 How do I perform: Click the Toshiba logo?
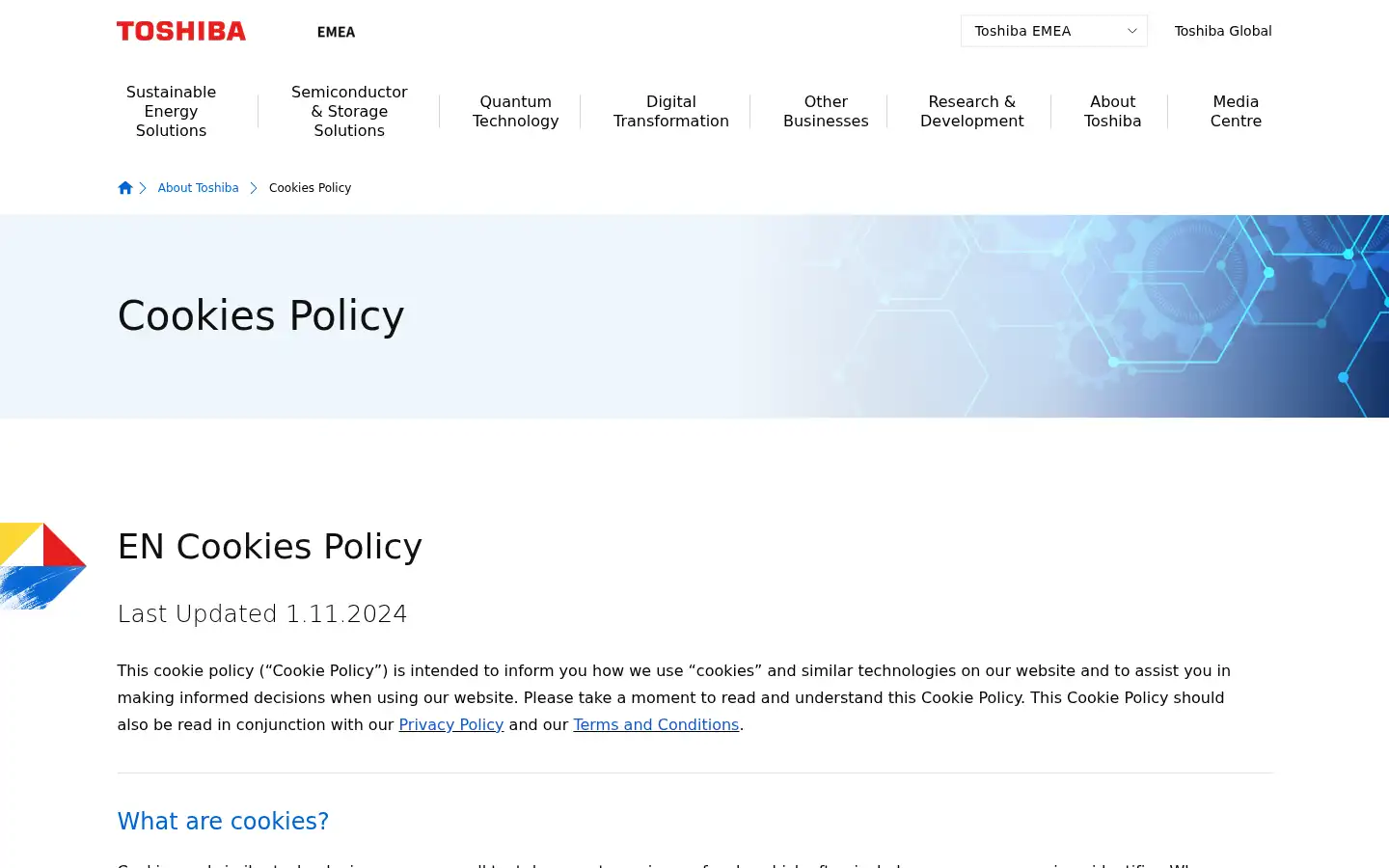181,31
